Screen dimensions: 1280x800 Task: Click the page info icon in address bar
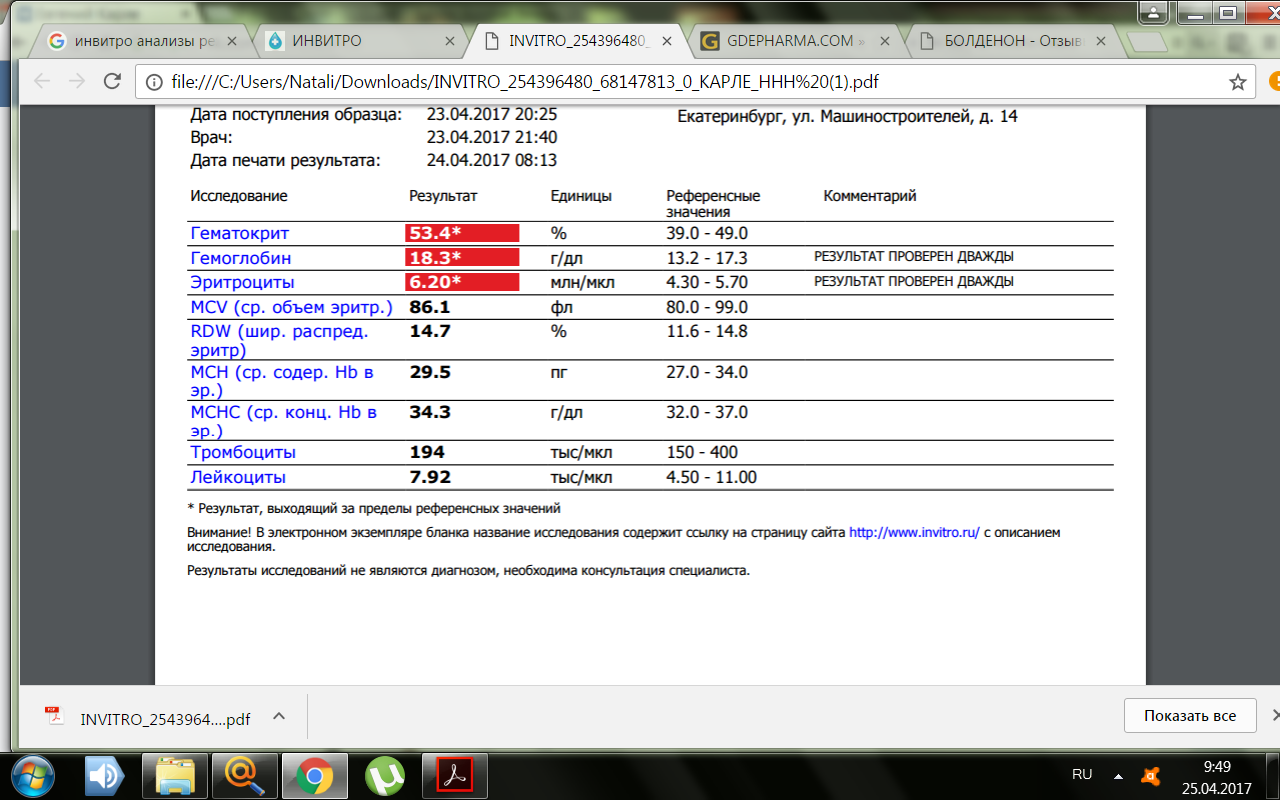(154, 82)
